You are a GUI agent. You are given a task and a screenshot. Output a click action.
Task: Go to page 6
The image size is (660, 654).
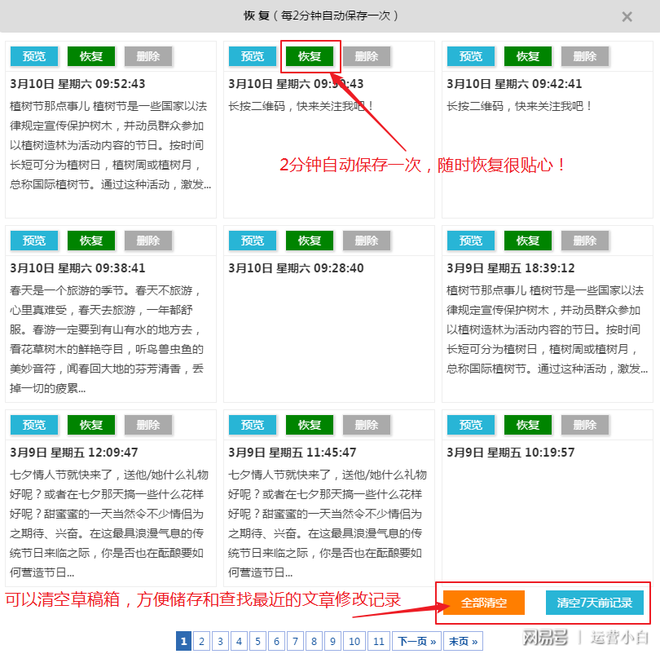(277, 641)
